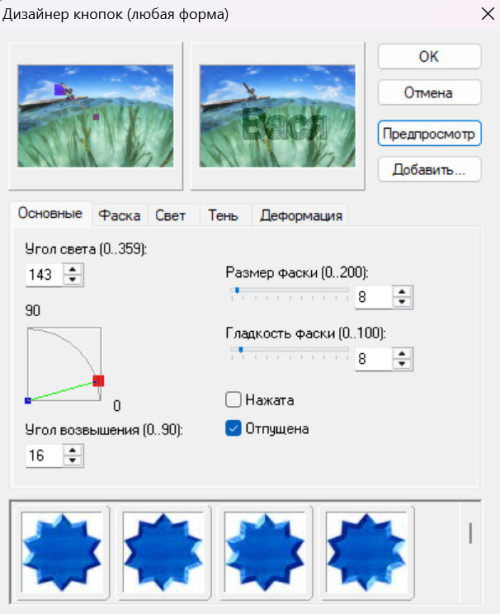
Task: Uncheck the Отпущена checkbox
Action: (x=233, y=428)
